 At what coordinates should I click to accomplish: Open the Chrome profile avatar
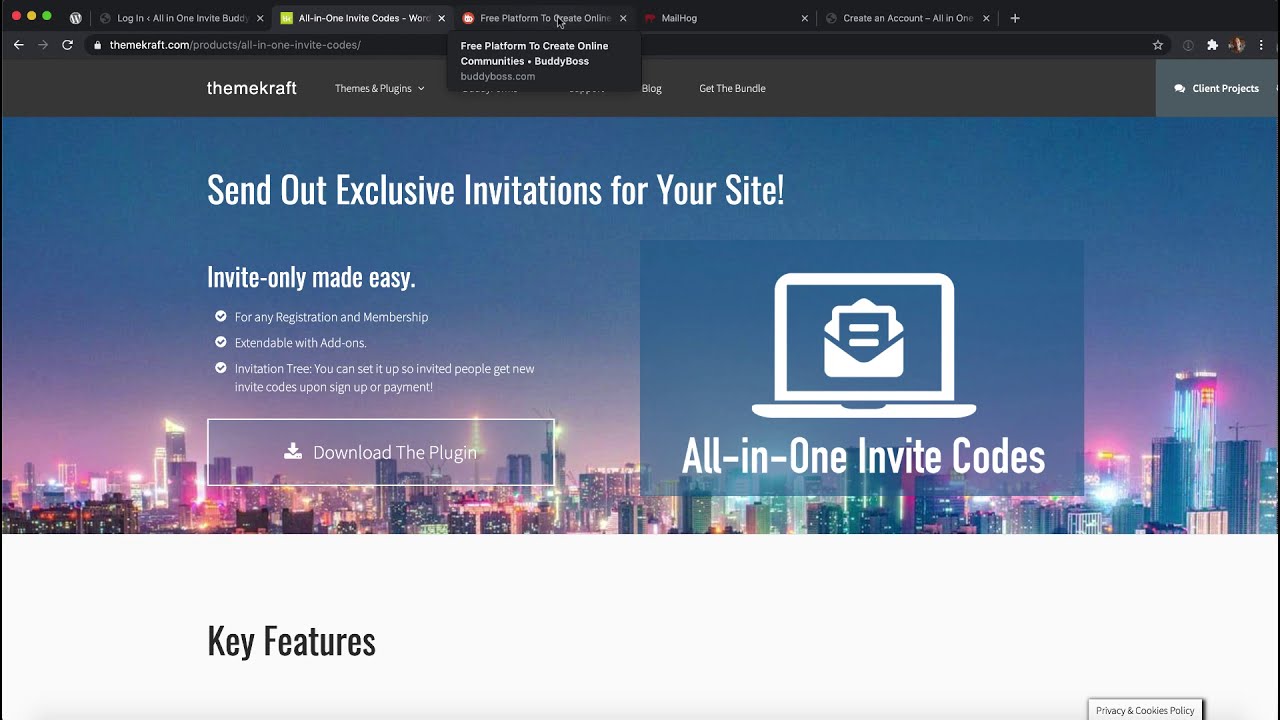pyautogui.click(x=1237, y=45)
